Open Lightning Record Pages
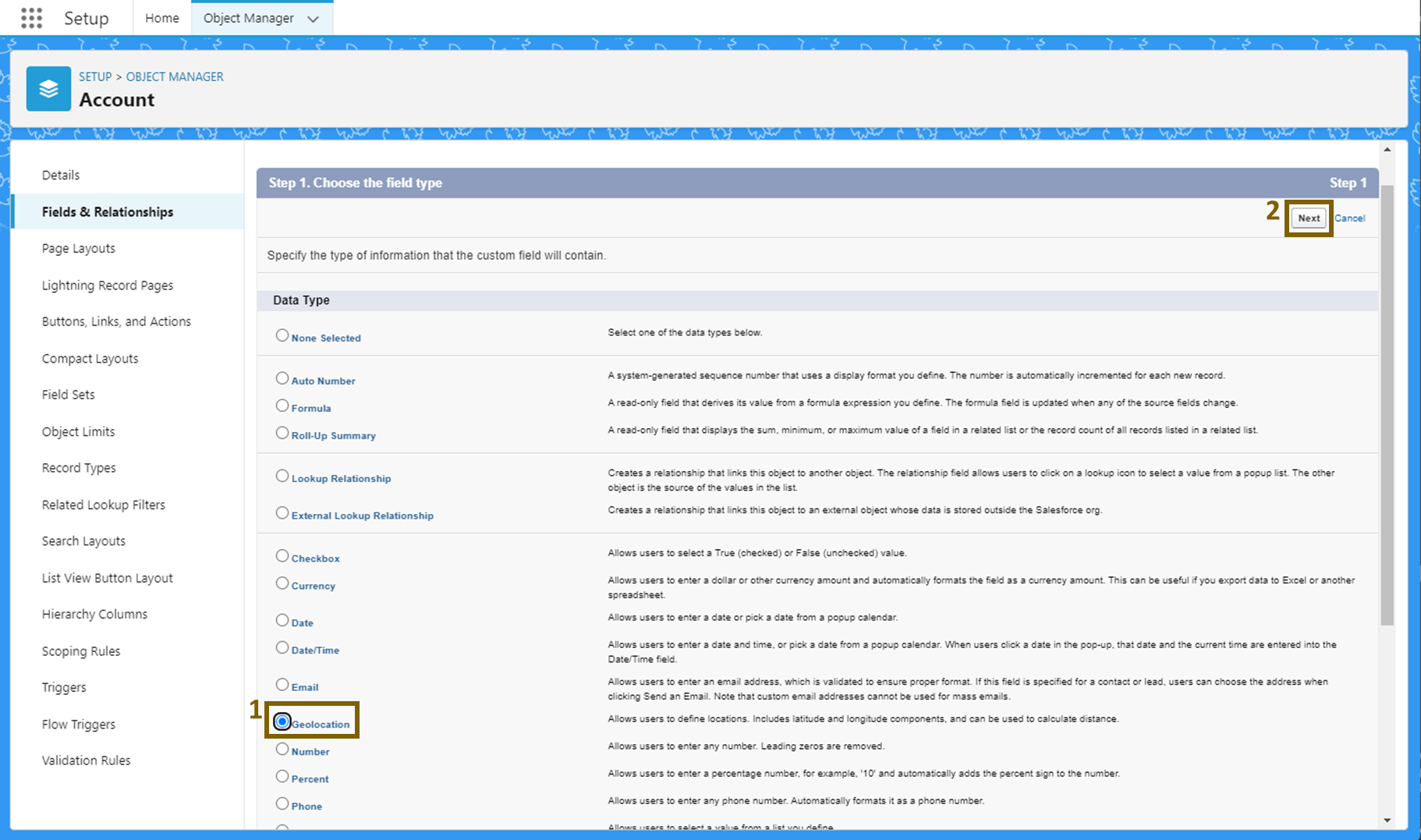Image resolution: width=1421 pixels, height=840 pixels. (x=108, y=285)
